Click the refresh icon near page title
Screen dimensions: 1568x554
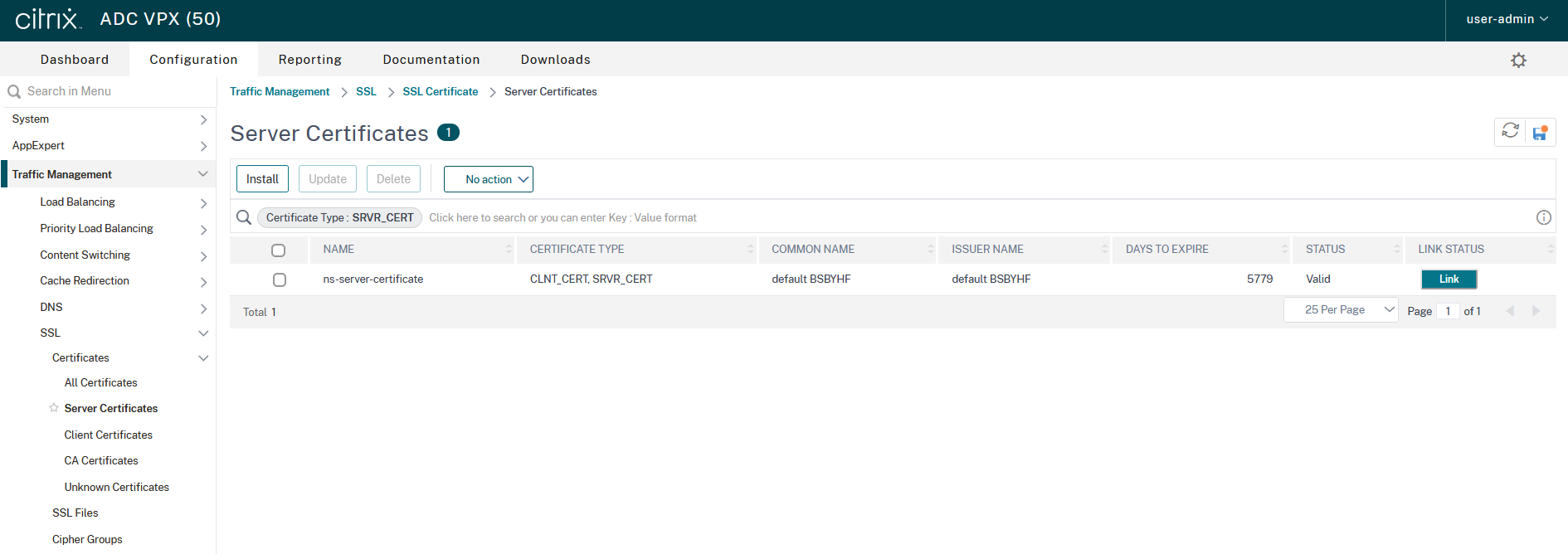[1510, 131]
